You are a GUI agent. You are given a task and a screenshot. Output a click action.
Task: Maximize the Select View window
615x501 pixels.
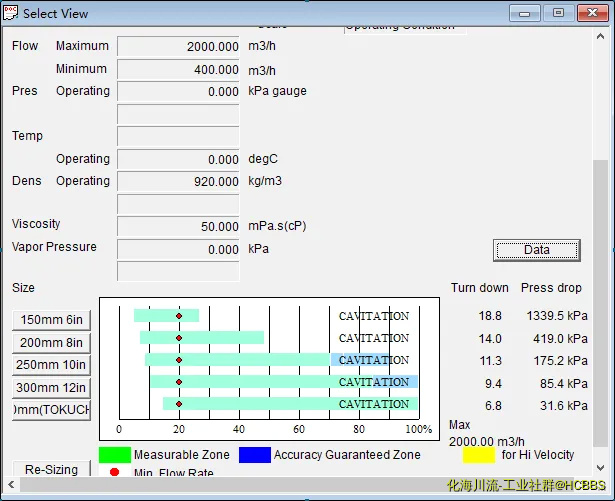[558, 14]
